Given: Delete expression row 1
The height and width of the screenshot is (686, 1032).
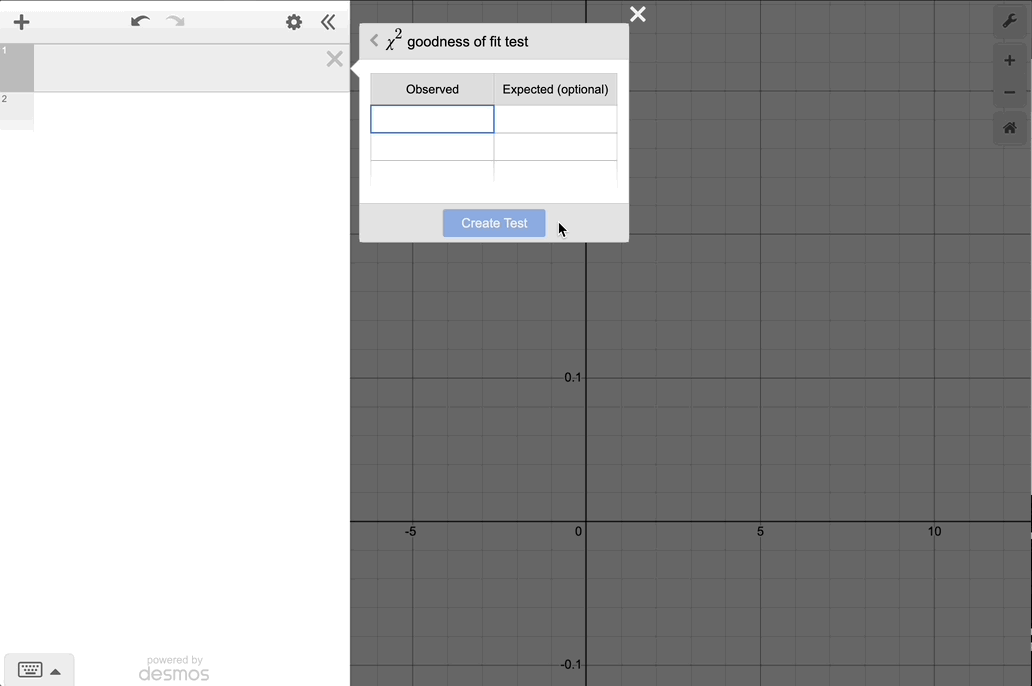Looking at the screenshot, I should pos(334,60).
